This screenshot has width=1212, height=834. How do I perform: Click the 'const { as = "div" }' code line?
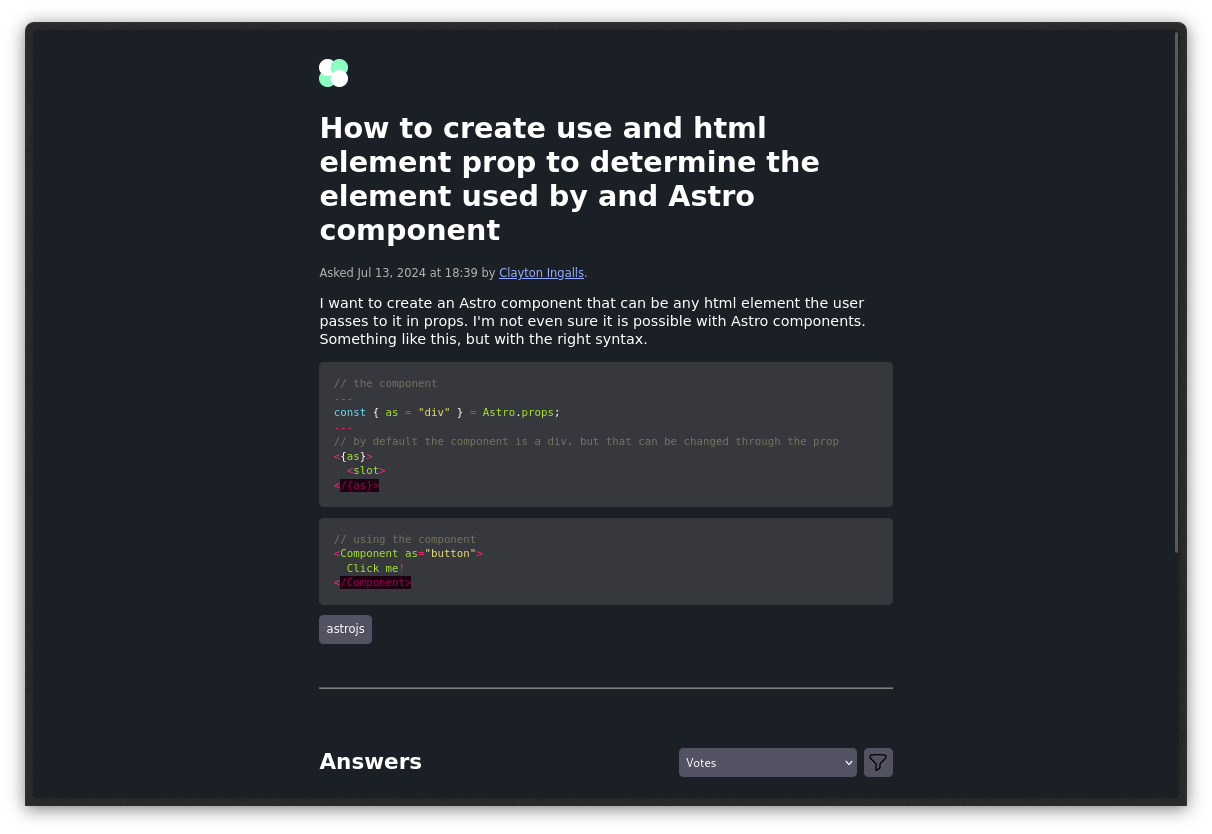[x=446, y=412]
